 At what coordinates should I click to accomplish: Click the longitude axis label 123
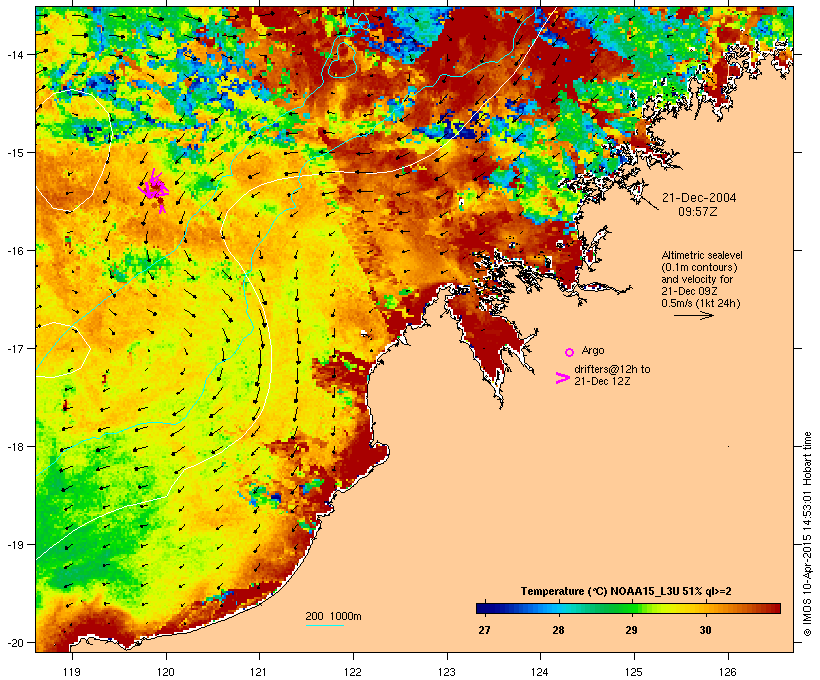pos(447,672)
